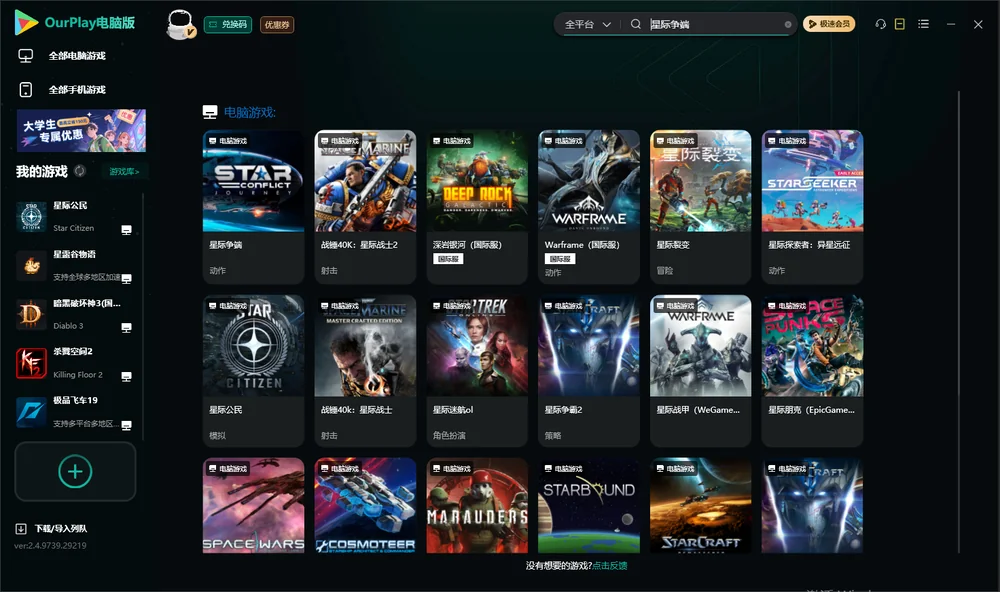
Task: Open 星际战甲 (WeGame) card
Action: click(700, 371)
